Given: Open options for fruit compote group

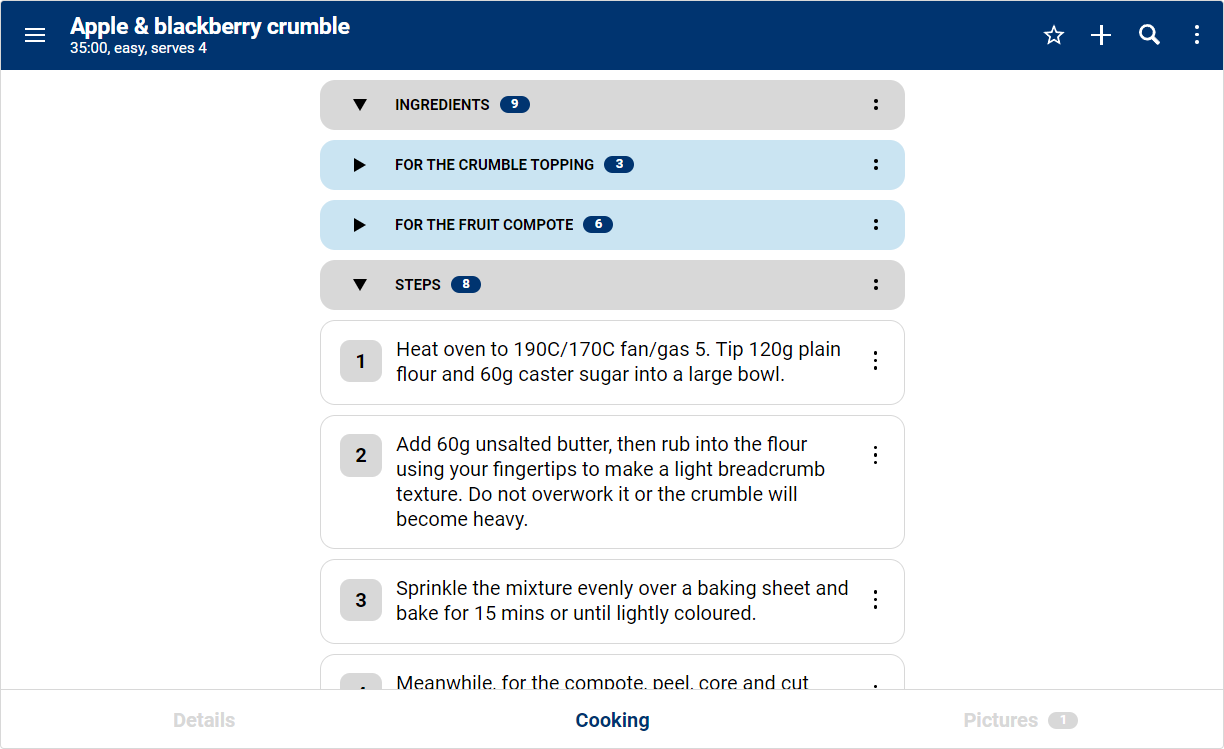Looking at the screenshot, I should [876, 225].
